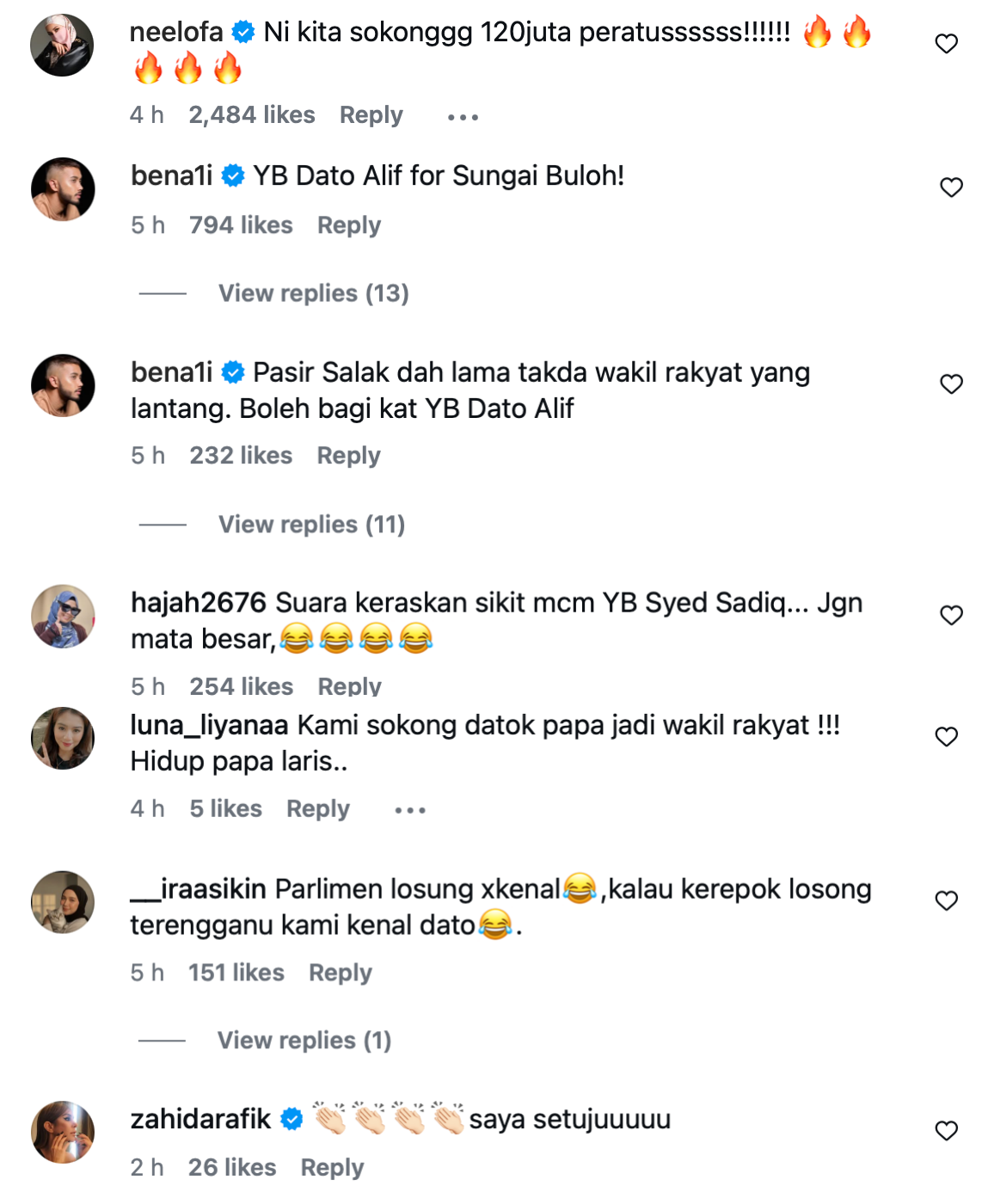The width and height of the screenshot is (982, 1204).
Task: Open three-dot menu on luna_liyanaa's comment
Action: pyautogui.click(x=410, y=810)
